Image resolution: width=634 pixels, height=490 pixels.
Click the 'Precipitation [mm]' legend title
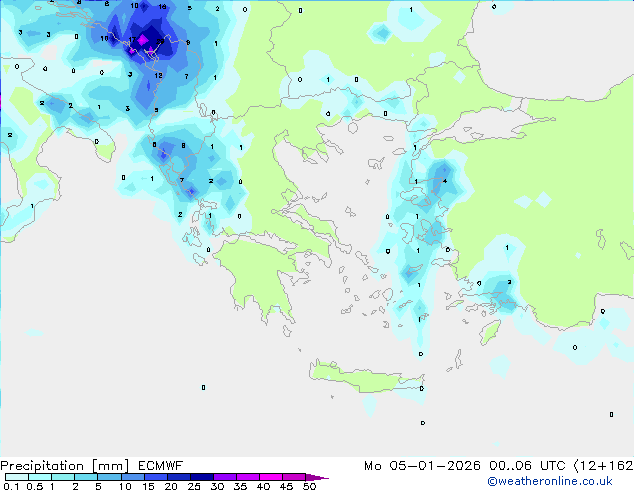[x=65, y=466]
